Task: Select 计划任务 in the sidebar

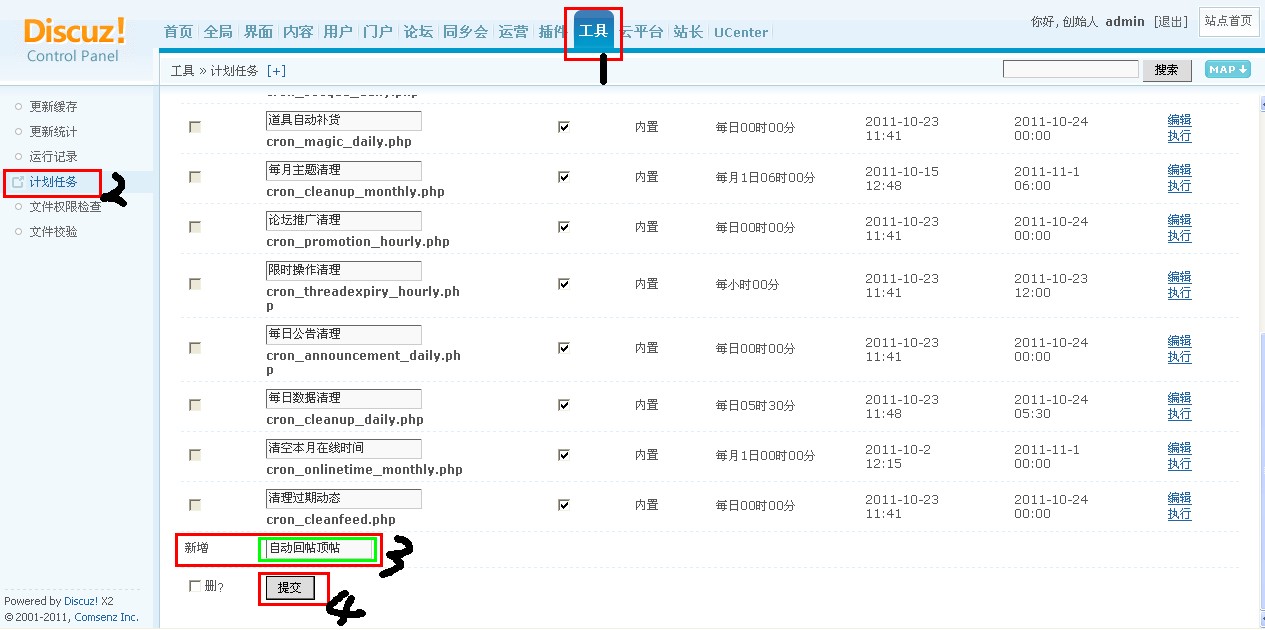Action: (x=53, y=182)
